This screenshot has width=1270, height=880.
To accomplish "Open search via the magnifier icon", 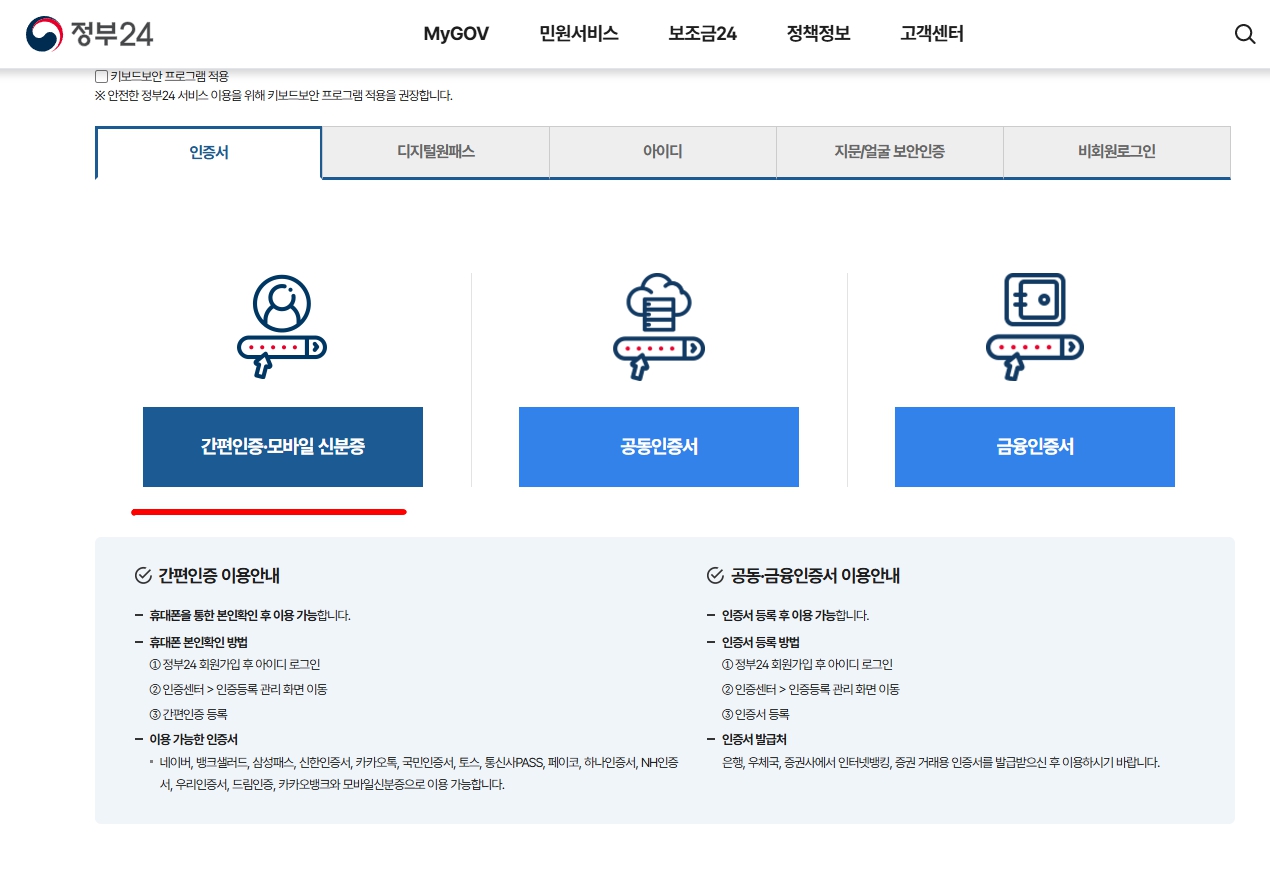I will point(1244,34).
